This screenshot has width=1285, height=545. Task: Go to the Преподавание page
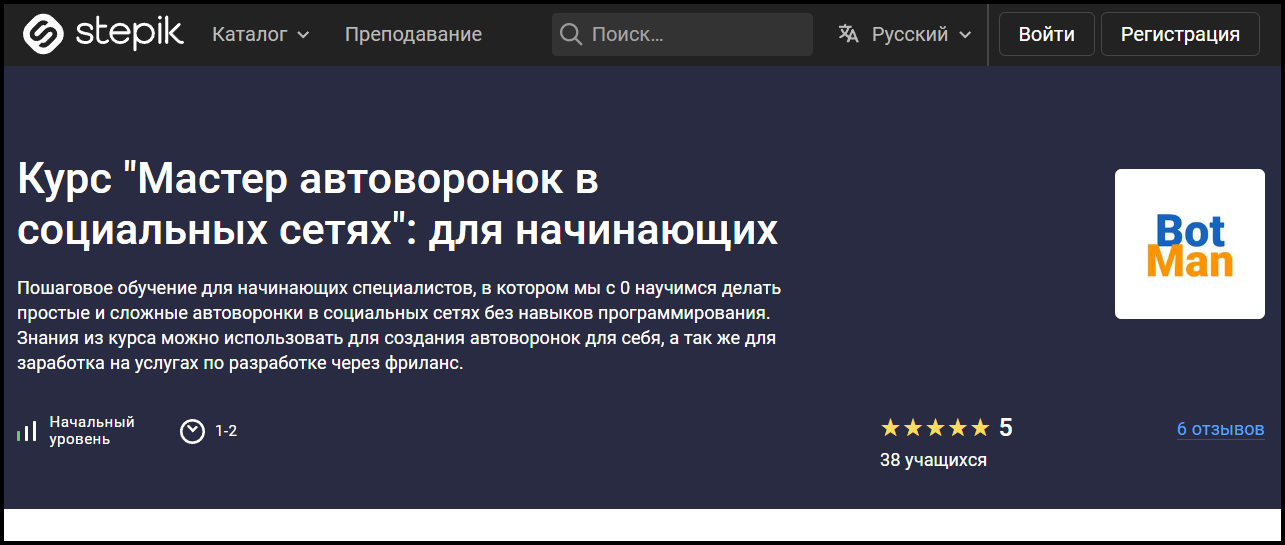[413, 34]
